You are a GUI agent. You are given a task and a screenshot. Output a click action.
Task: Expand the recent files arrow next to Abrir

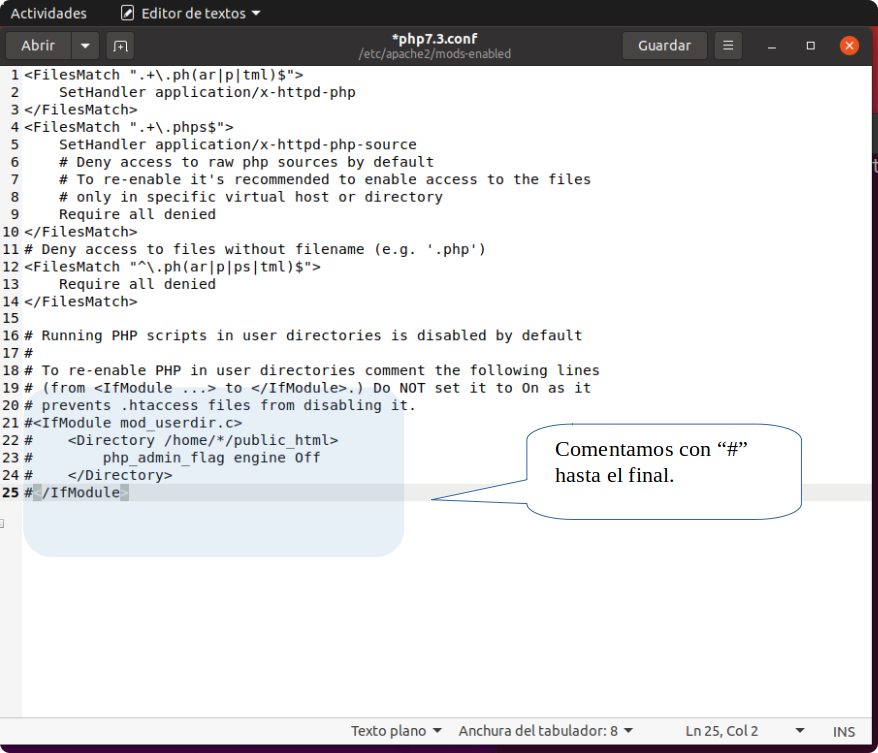pyautogui.click(x=85, y=45)
